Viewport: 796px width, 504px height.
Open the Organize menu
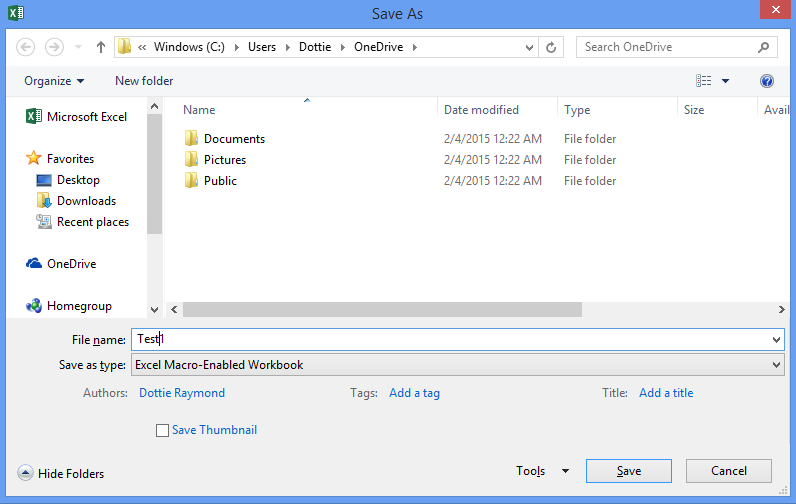[54, 81]
